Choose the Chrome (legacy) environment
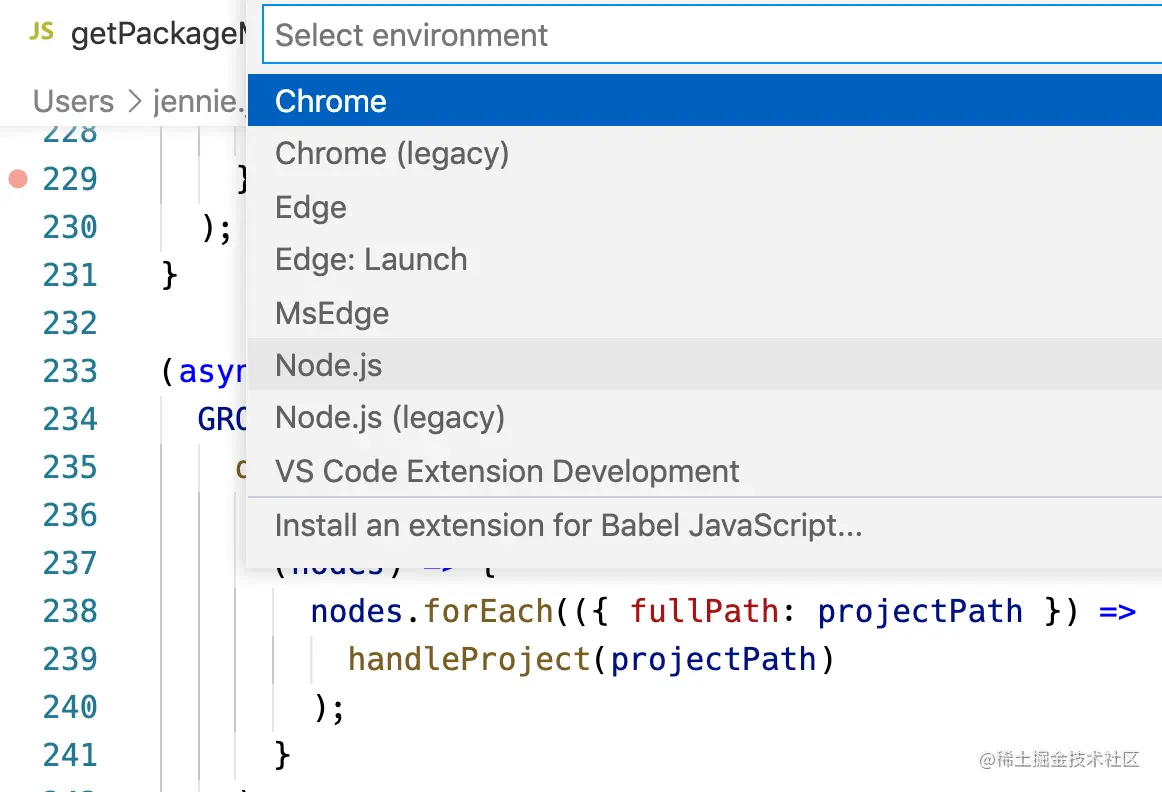The image size is (1162, 792). [x=392, y=154]
